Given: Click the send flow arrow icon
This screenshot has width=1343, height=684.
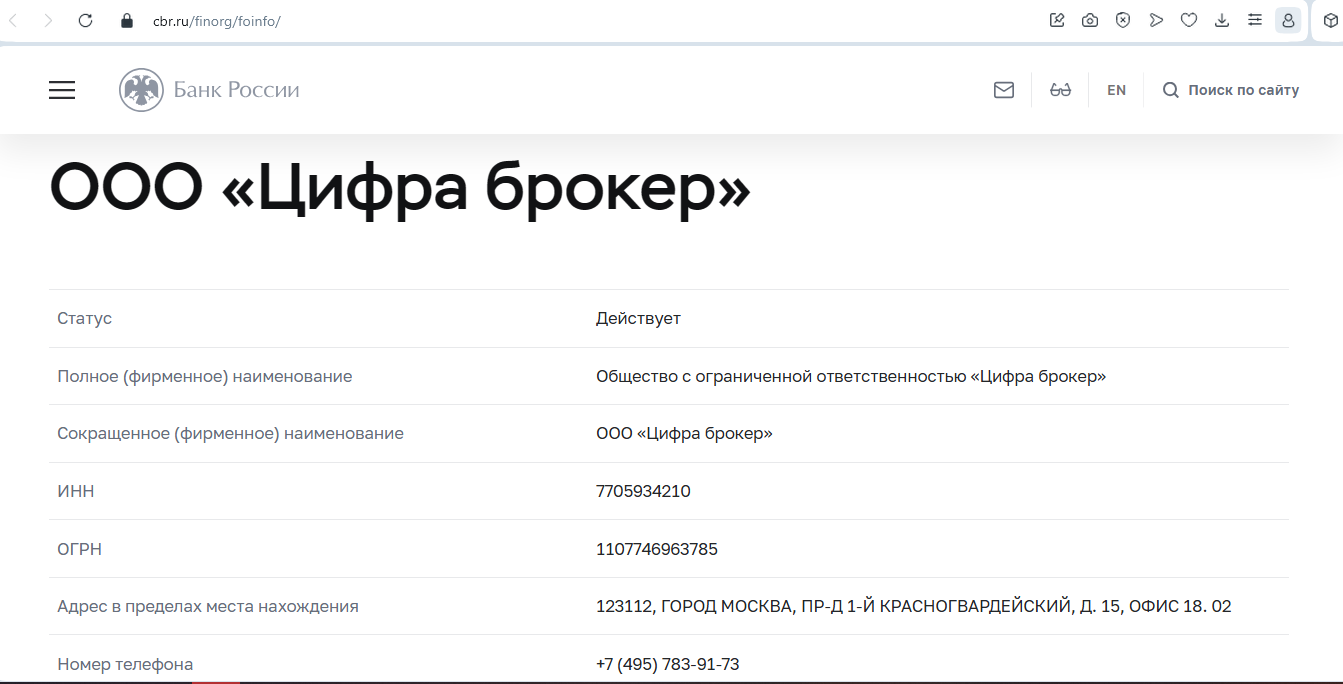Looking at the screenshot, I should click(x=1156, y=20).
